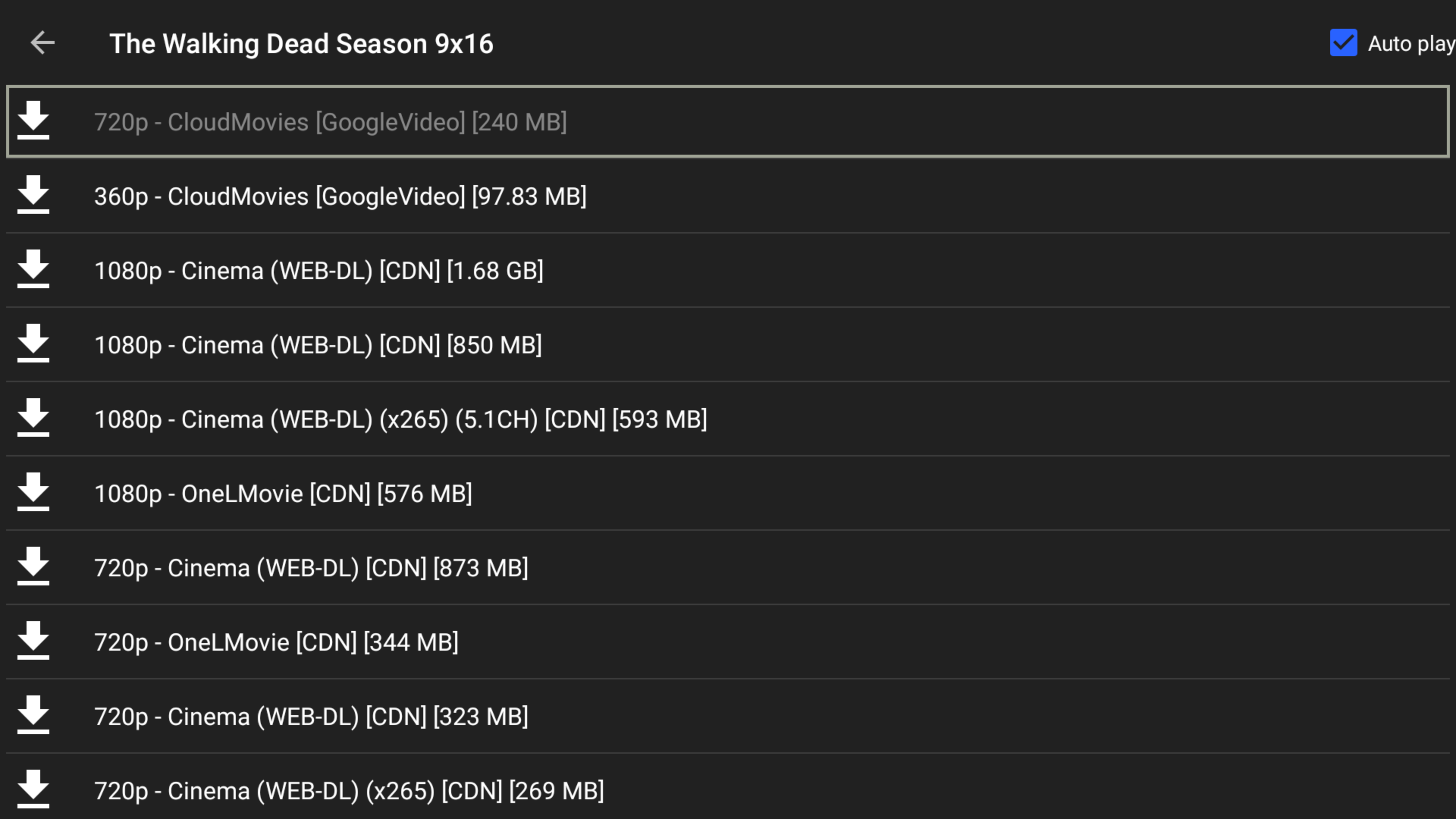Choose 720p OneLMovie CDN 344 MB stream
This screenshot has width=1456, height=819.
[728, 642]
